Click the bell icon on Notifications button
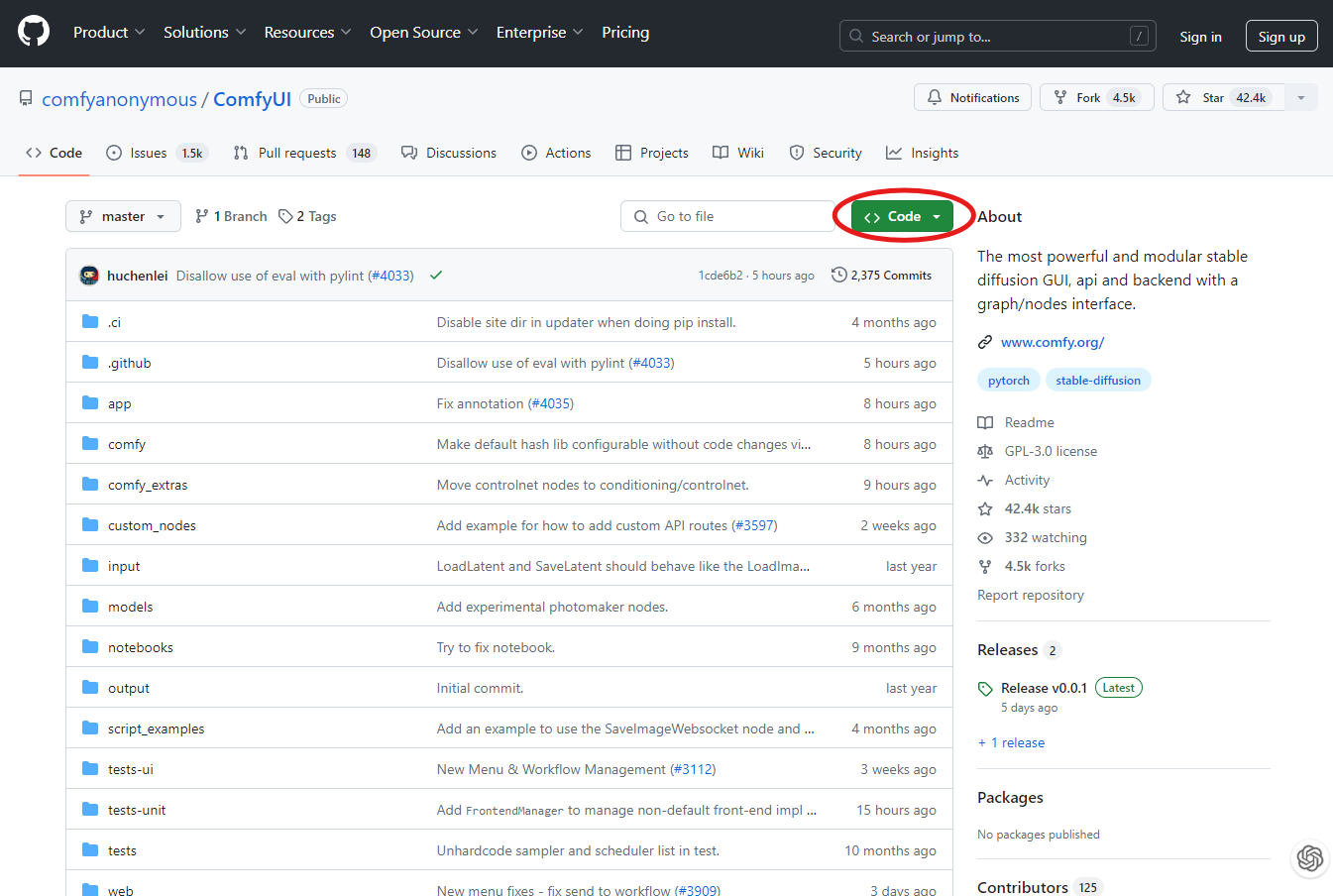This screenshot has height=896, width=1333. click(x=935, y=97)
